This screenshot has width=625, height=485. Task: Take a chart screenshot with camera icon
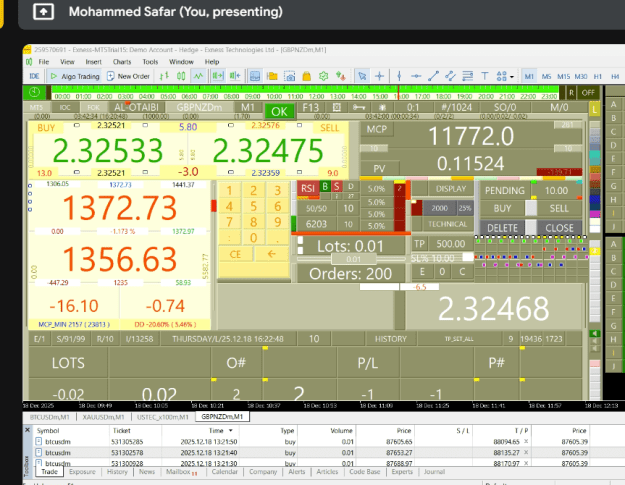289,76
